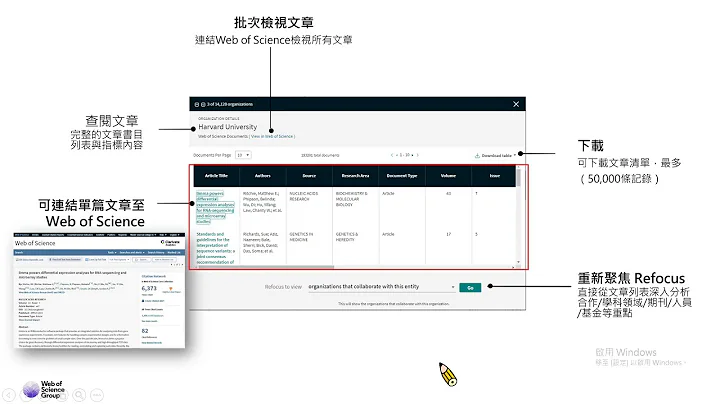The width and height of the screenshot is (720, 404).
Task: Click the 'Richards, Sue' authors cell
Action: click(261, 242)
